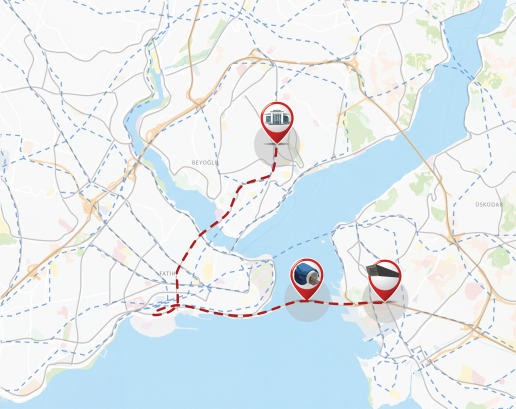516x409 pixels.
Task: Click the small white dot islet in the strait
Action: coord(323,241)
